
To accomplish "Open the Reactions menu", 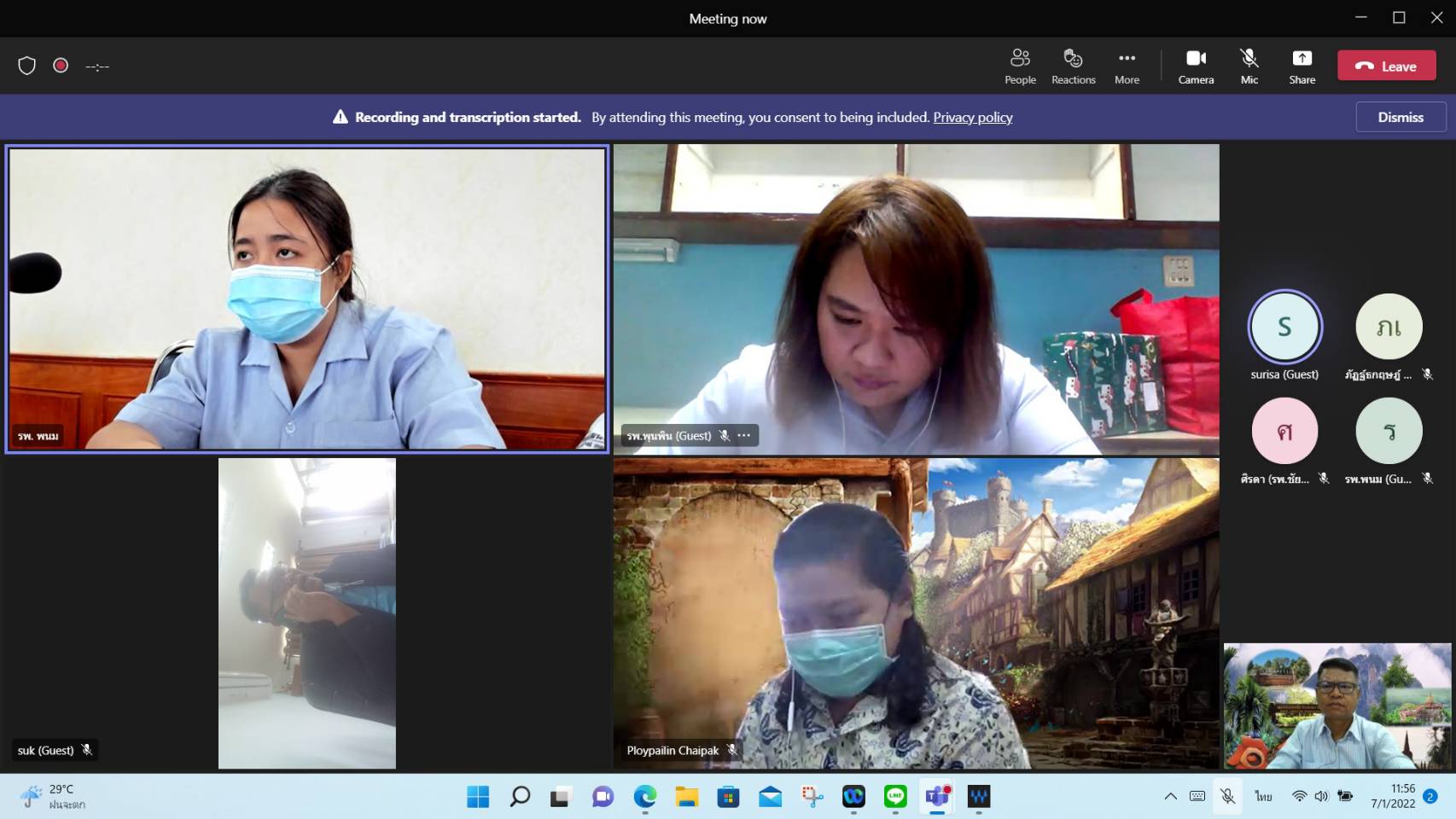I will (x=1073, y=67).
